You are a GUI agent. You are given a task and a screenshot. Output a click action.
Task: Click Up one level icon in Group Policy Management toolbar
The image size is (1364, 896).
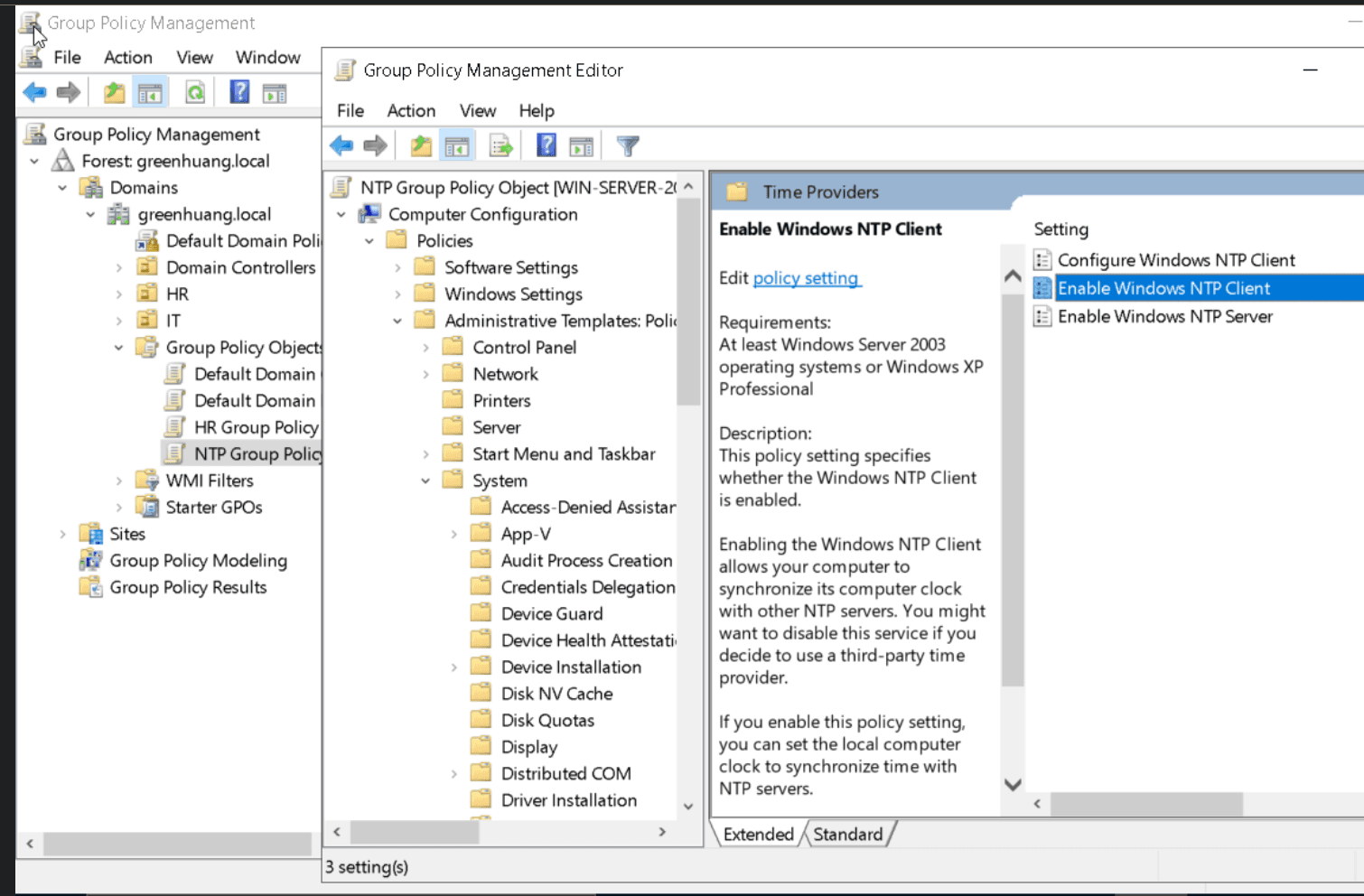114,91
